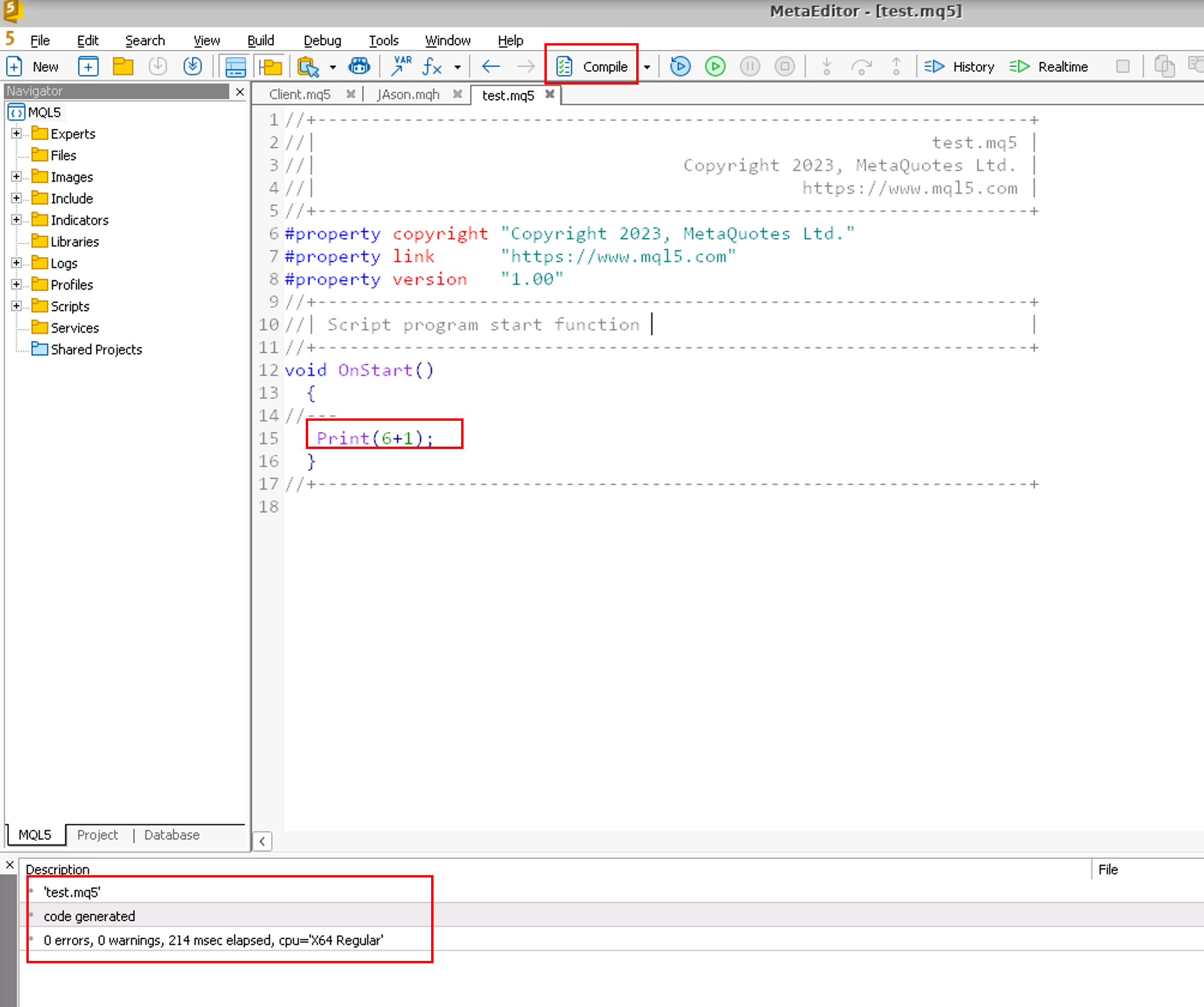This screenshot has width=1204, height=1007.
Task: Click the VAR list-variables icon
Action: click(401, 67)
